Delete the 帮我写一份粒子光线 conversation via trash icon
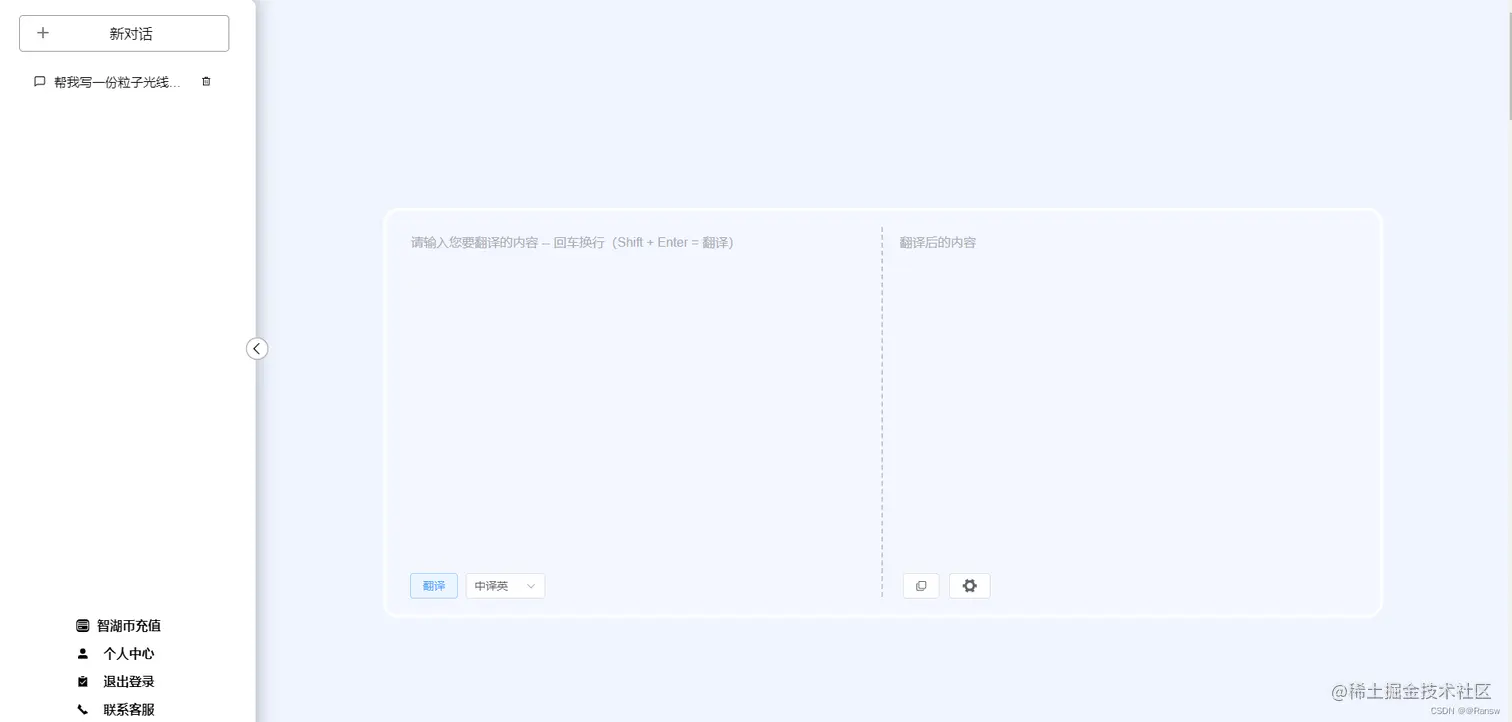The image size is (1512, 722). [206, 81]
